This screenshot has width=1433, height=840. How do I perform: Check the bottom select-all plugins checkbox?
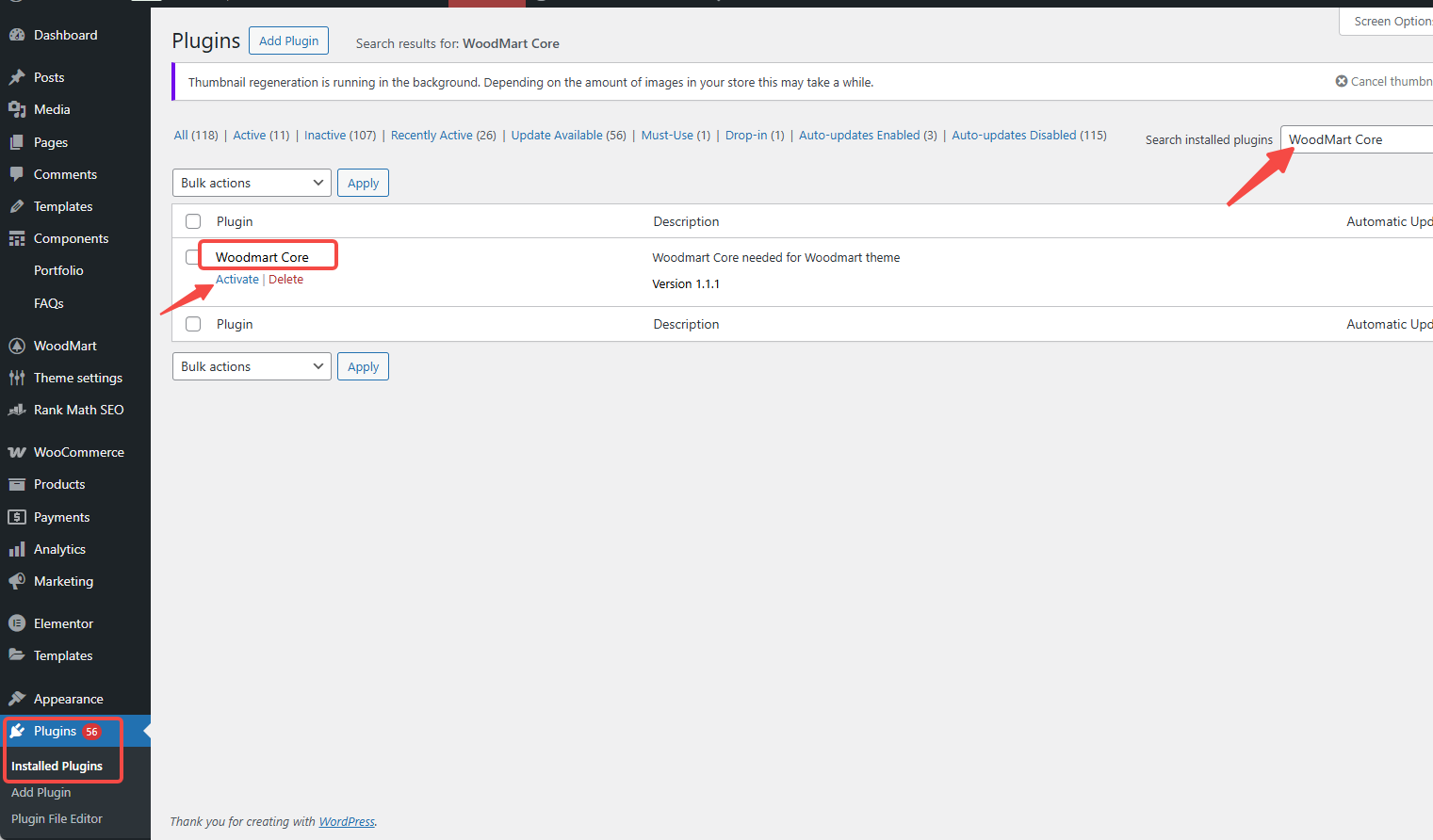coord(193,324)
